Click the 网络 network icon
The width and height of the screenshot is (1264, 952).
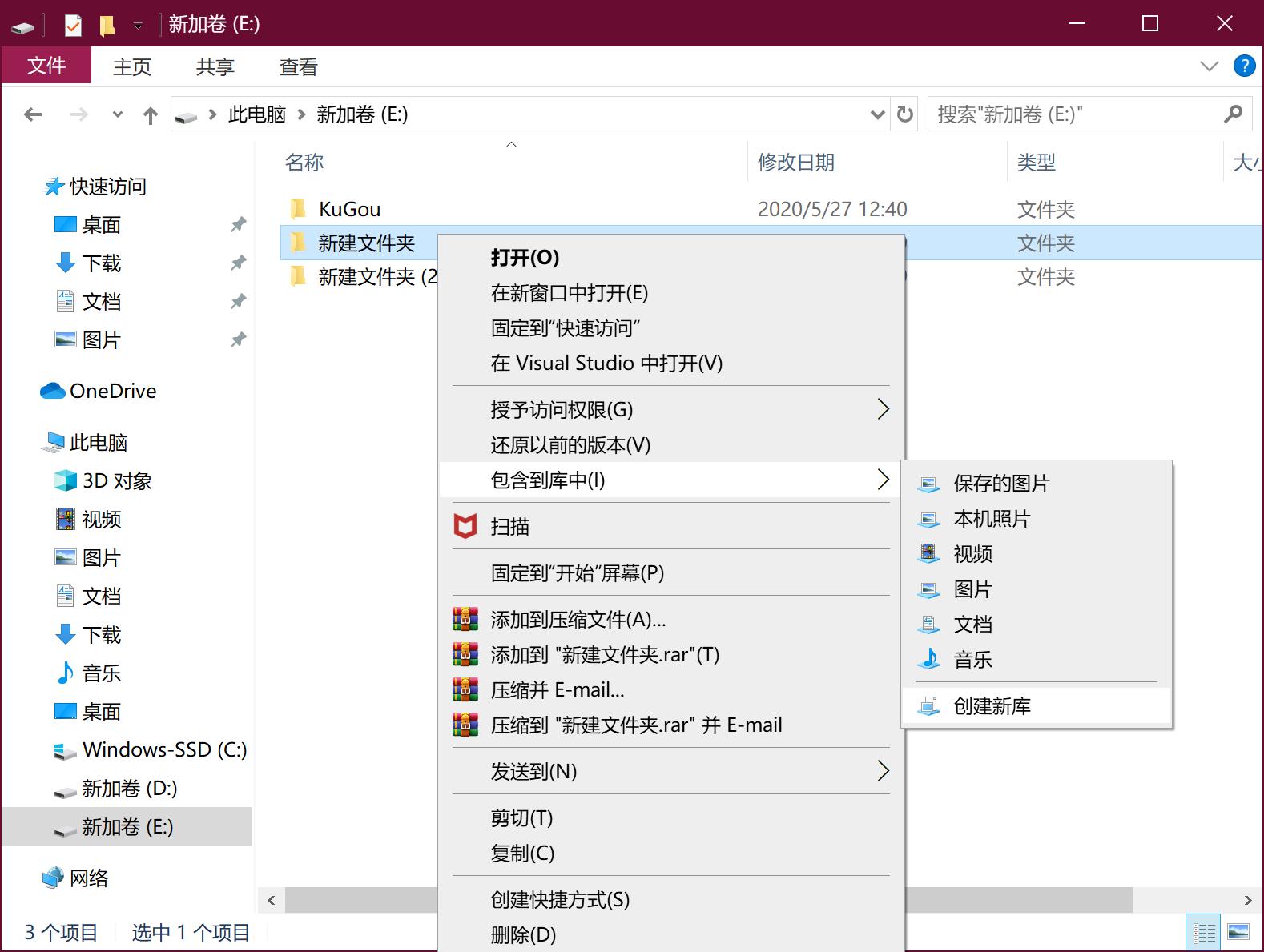click(53, 878)
